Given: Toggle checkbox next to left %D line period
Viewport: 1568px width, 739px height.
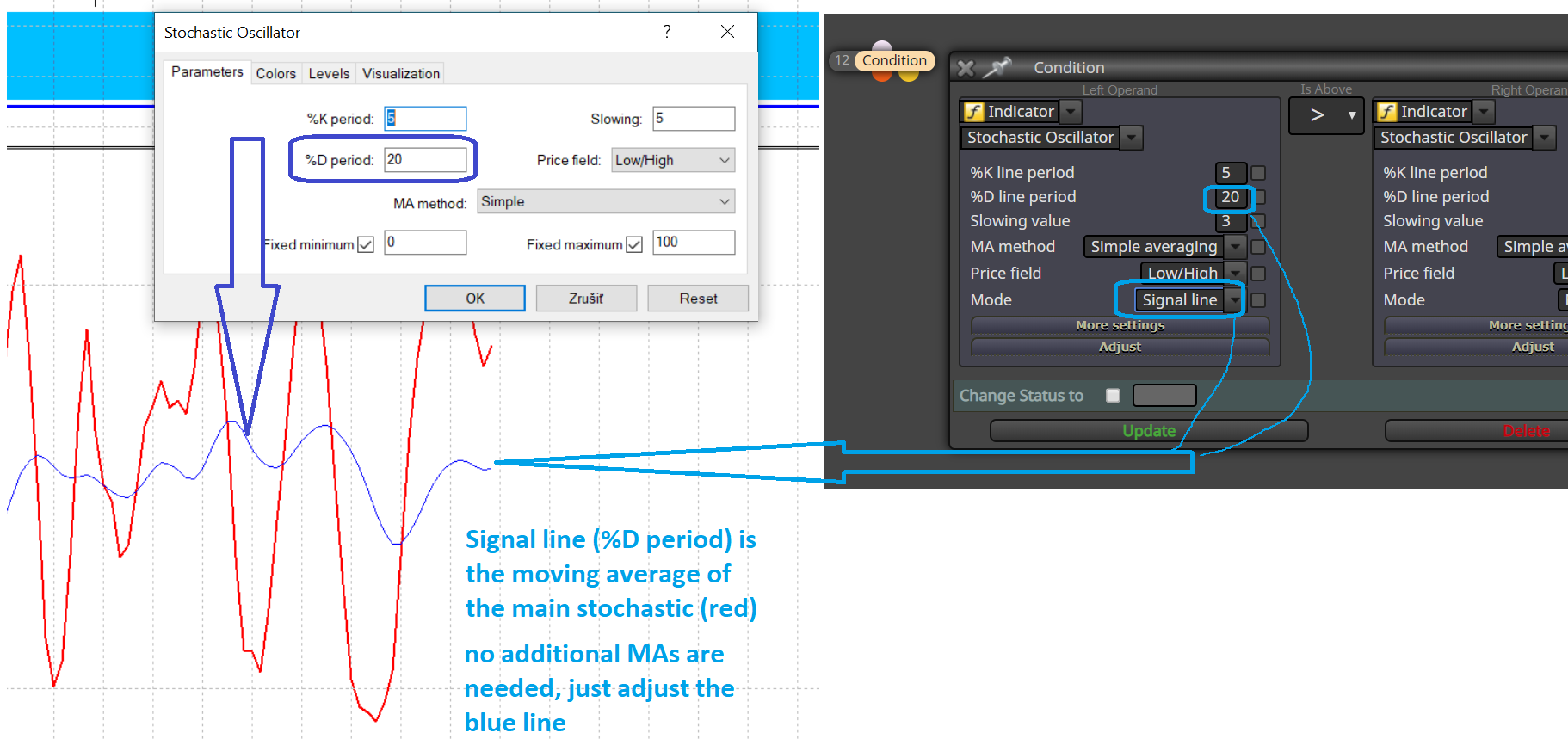Looking at the screenshot, I should (1258, 197).
